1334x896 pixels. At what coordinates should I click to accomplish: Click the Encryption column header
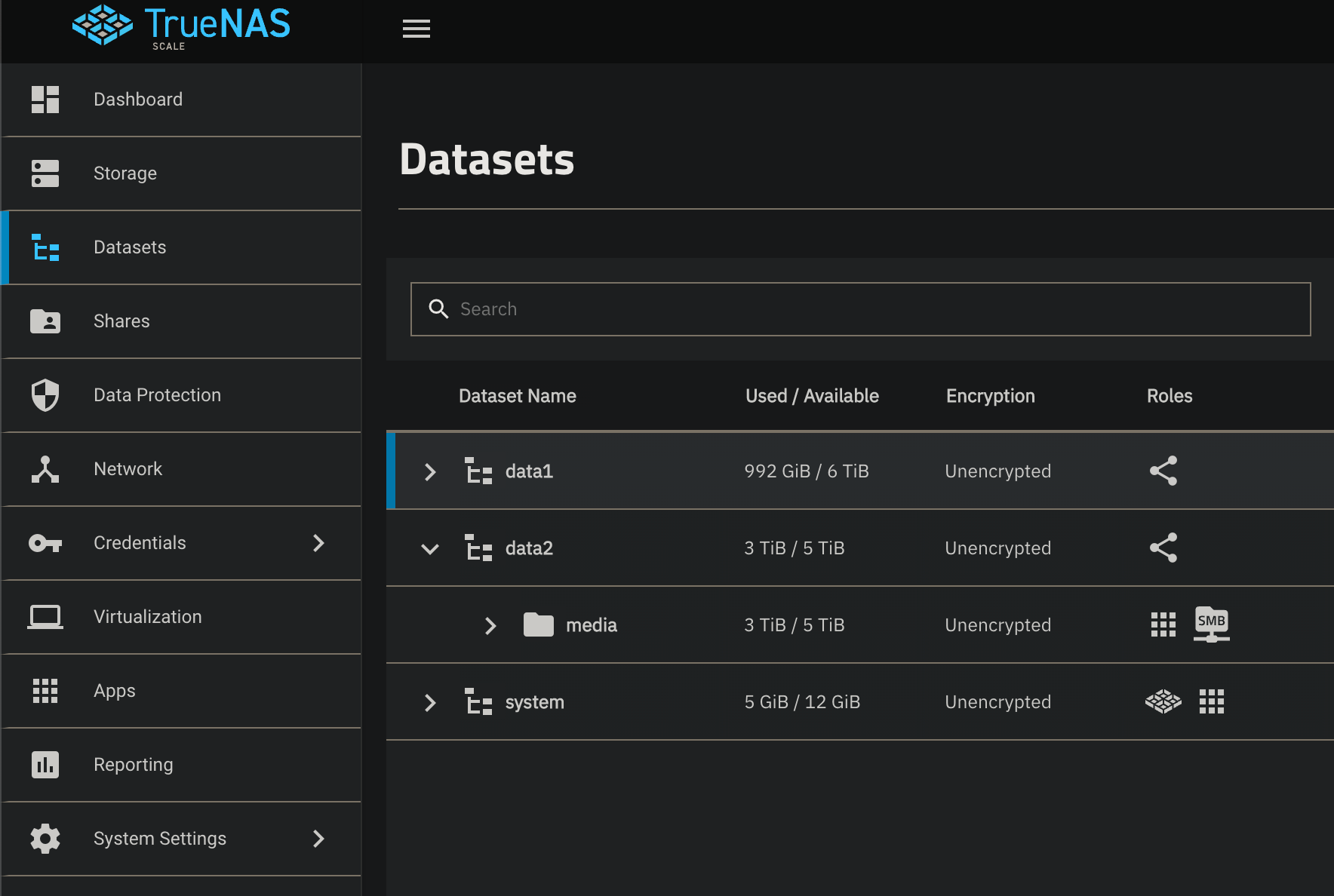click(x=991, y=396)
